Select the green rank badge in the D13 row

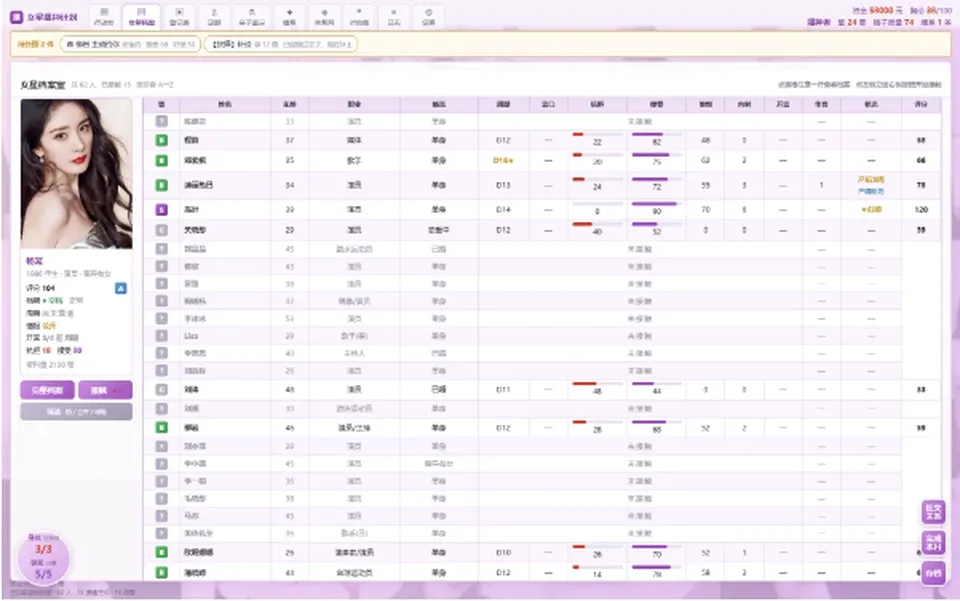[x=162, y=185]
